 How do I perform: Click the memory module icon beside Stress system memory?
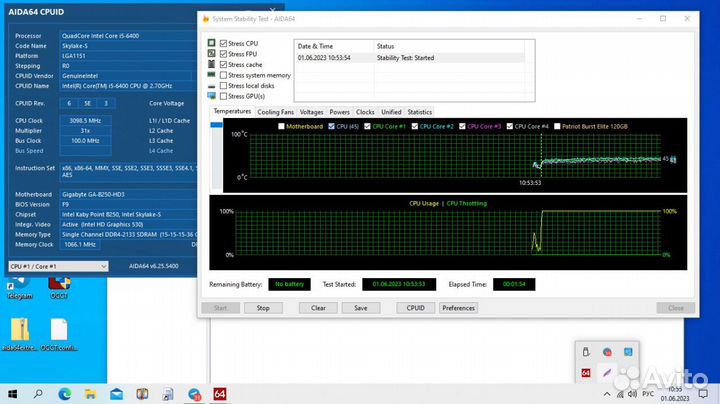pyautogui.click(x=211, y=74)
